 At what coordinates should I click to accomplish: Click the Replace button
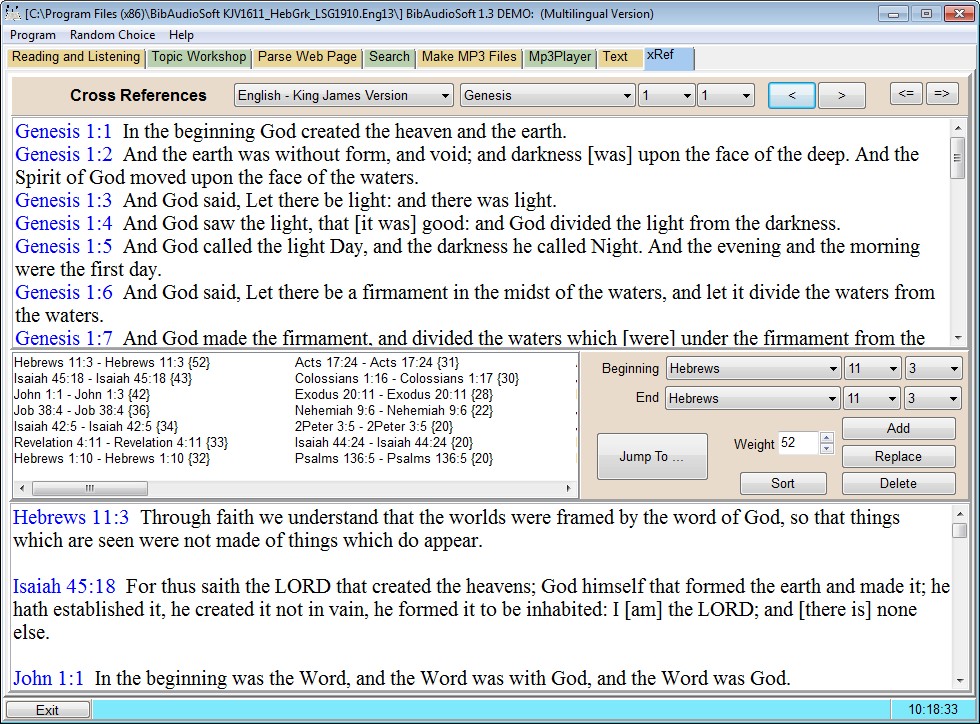coord(898,456)
